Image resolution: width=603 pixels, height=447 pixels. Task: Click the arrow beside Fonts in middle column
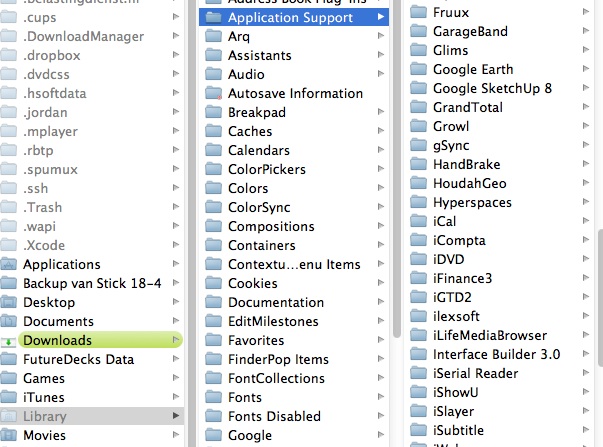click(x=381, y=397)
